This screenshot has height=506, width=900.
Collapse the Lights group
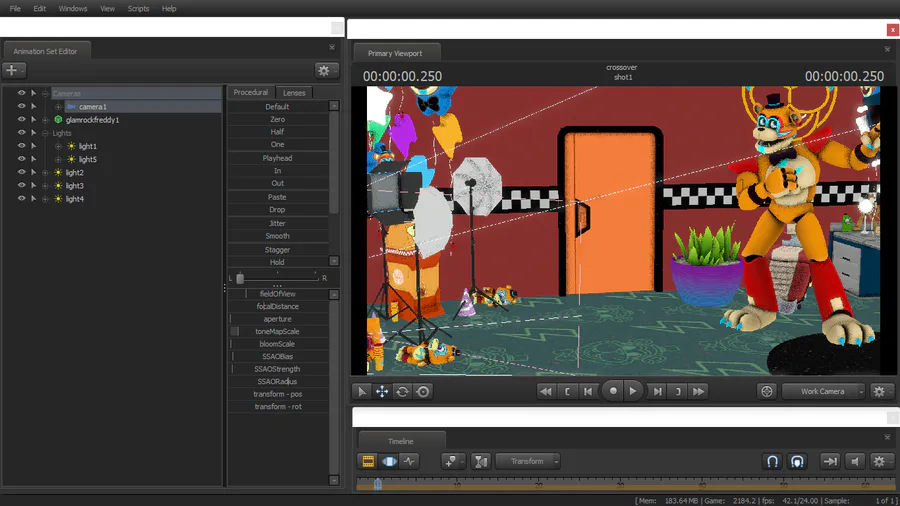(x=45, y=133)
